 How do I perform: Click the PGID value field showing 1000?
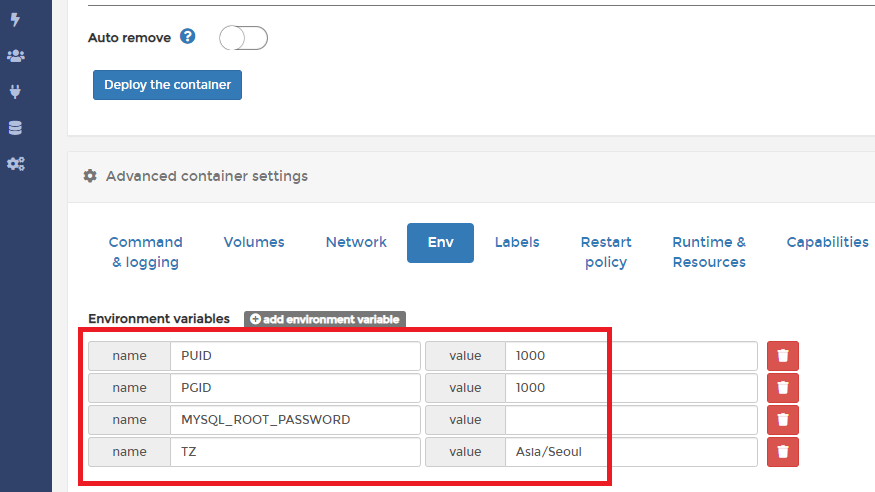click(x=631, y=388)
